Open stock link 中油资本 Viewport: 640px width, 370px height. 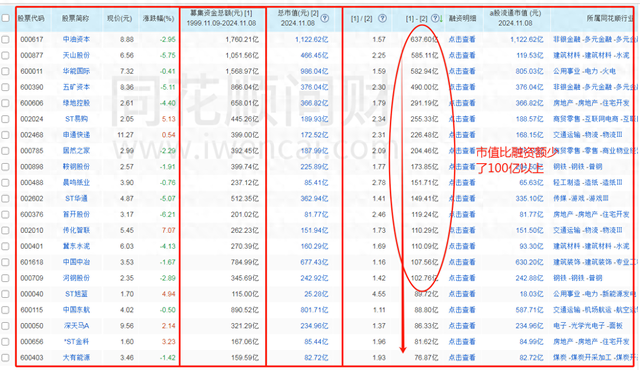pos(76,40)
